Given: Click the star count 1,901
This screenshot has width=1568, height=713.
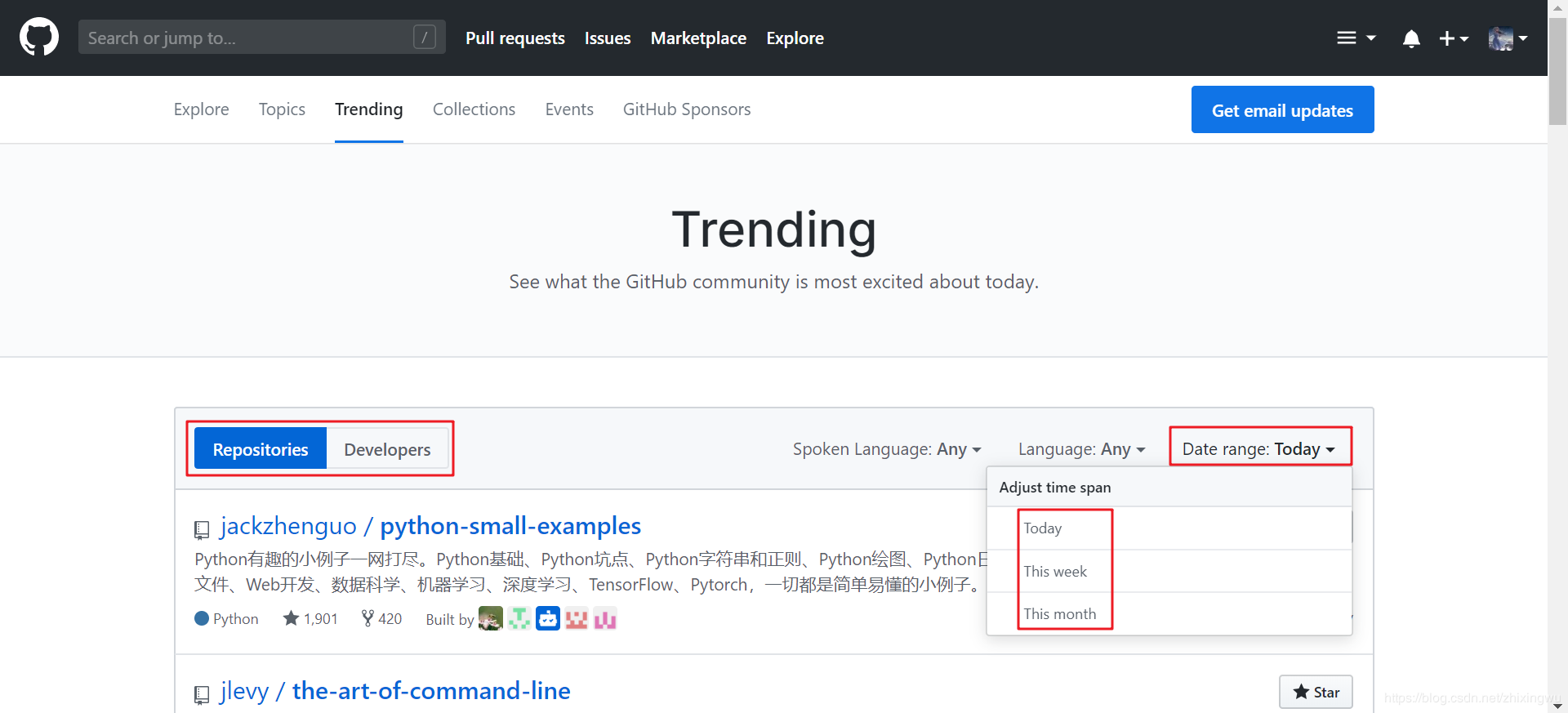Looking at the screenshot, I should pos(310,619).
